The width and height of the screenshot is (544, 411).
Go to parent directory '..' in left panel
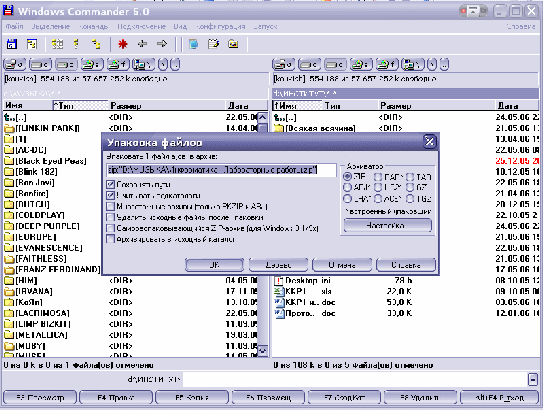tap(175, 64)
